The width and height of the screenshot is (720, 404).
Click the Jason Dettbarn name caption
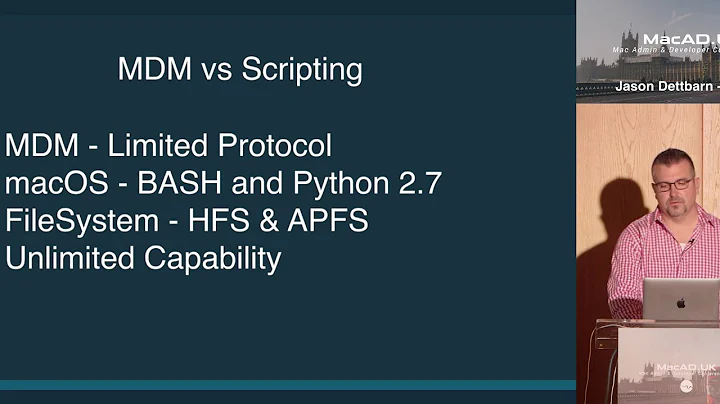[x=667, y=86]
